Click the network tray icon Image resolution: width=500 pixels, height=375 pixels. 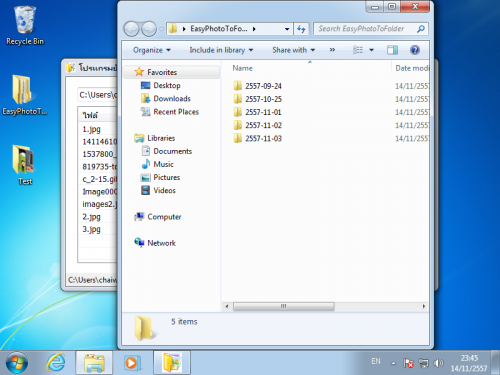pos(424,363)
